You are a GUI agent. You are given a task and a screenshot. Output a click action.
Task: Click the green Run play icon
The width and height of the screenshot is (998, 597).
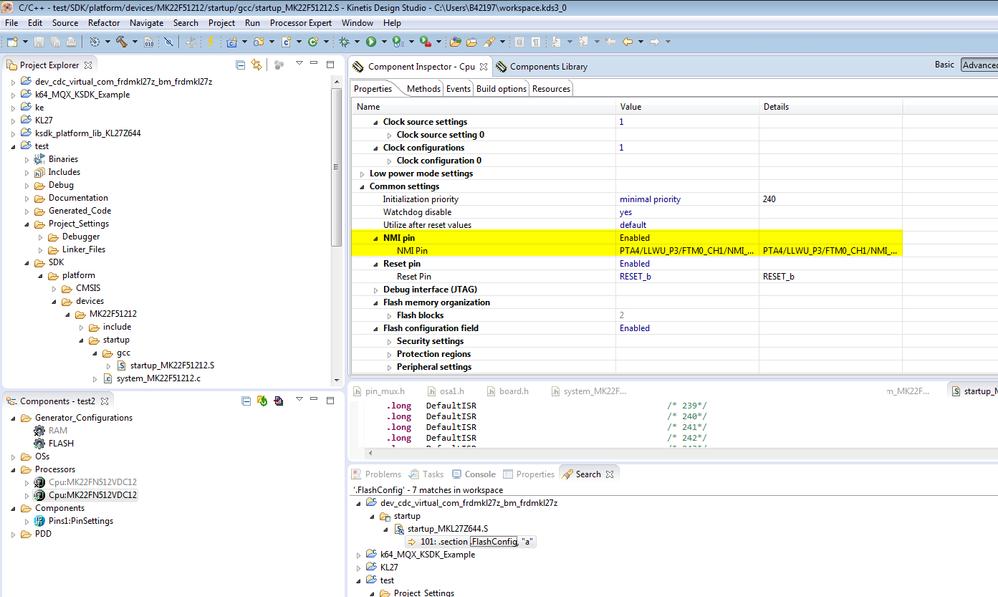(371, 42)
